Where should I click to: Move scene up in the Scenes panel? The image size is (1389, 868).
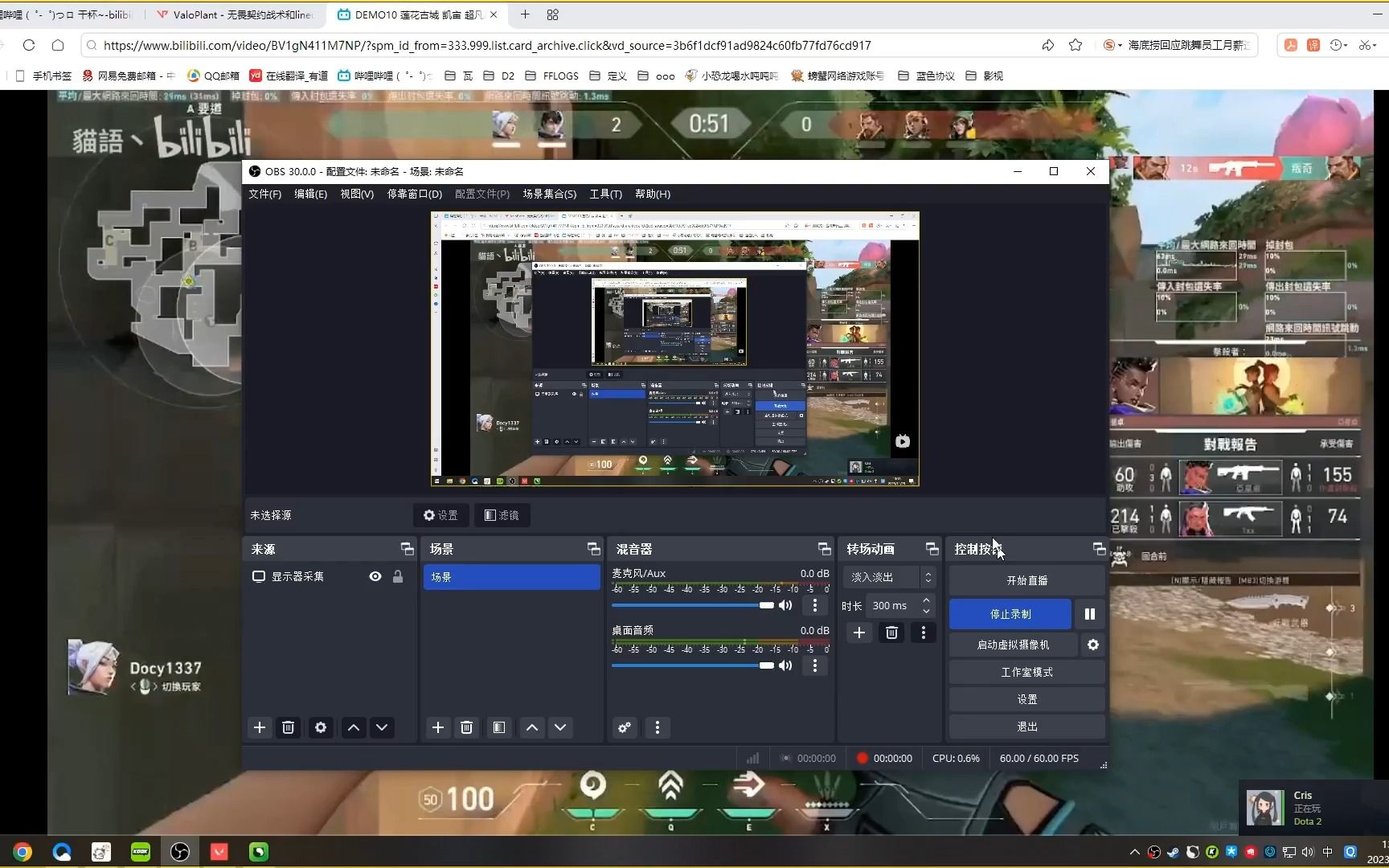click(531, 727)
